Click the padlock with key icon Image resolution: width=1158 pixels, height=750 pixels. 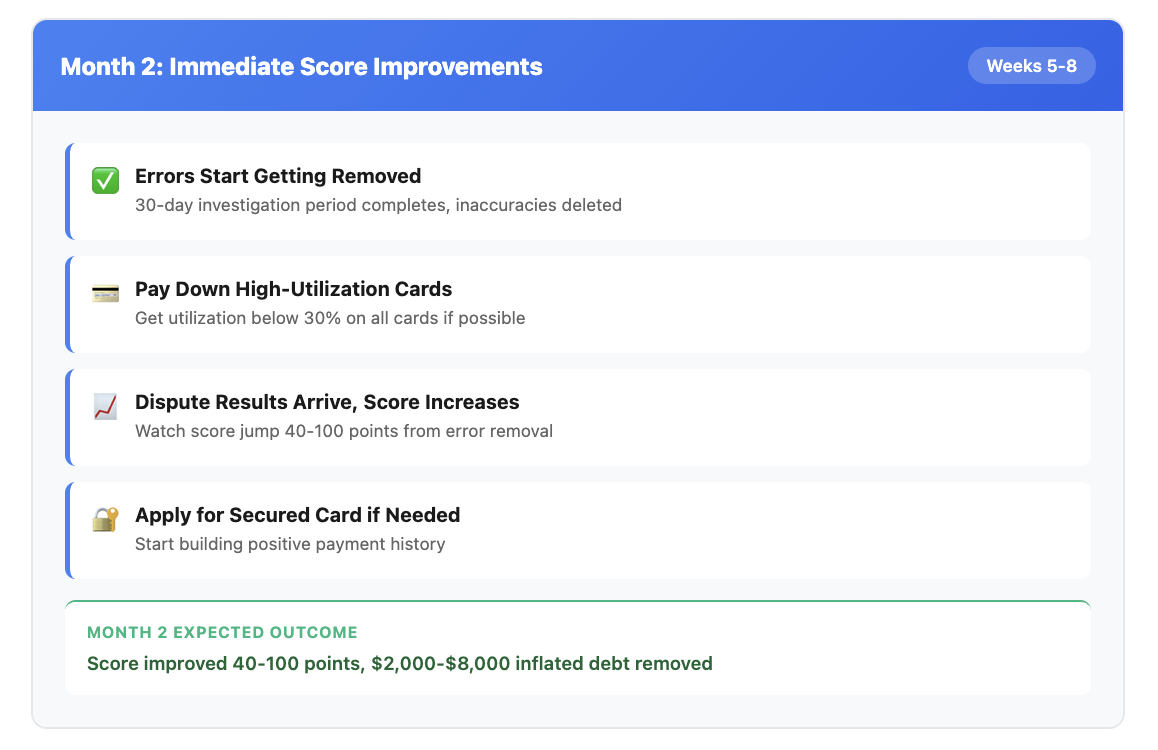[106, 519]
